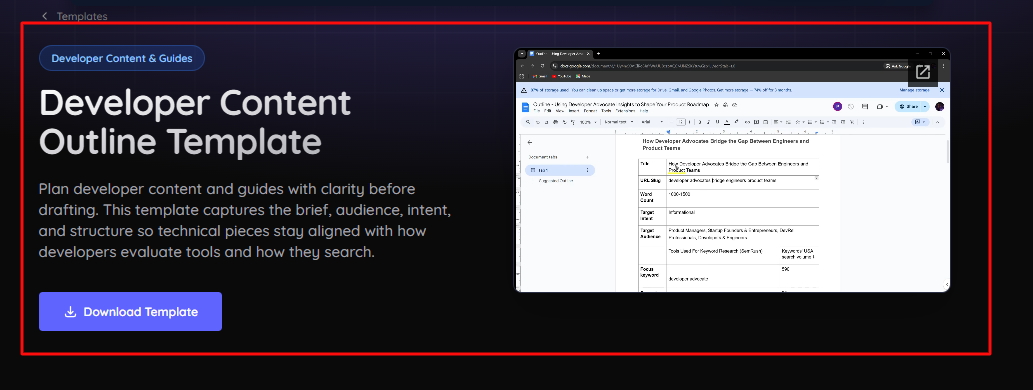Open the preview image in new window icon

pyautogui.click(x=922, y=72)
